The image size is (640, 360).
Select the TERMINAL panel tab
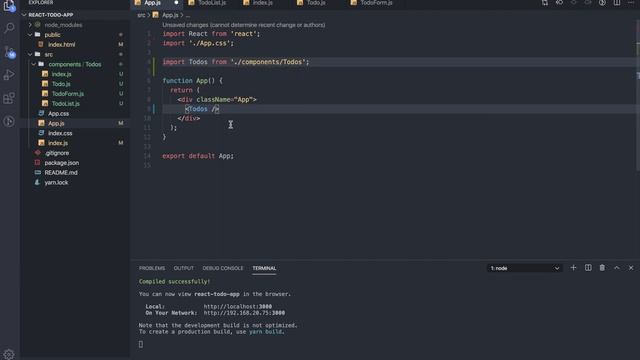[264, 268]
